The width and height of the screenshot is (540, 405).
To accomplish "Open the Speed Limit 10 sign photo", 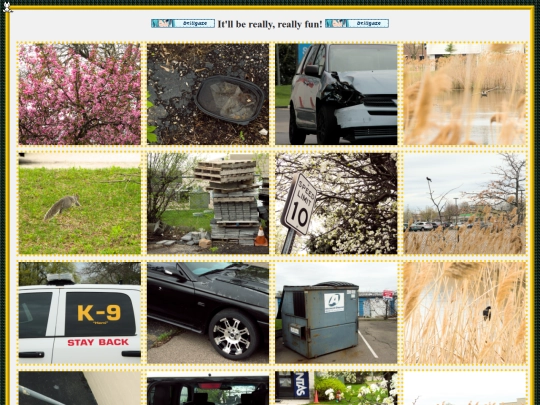I will pyautogui.click(x=336, y=204).
